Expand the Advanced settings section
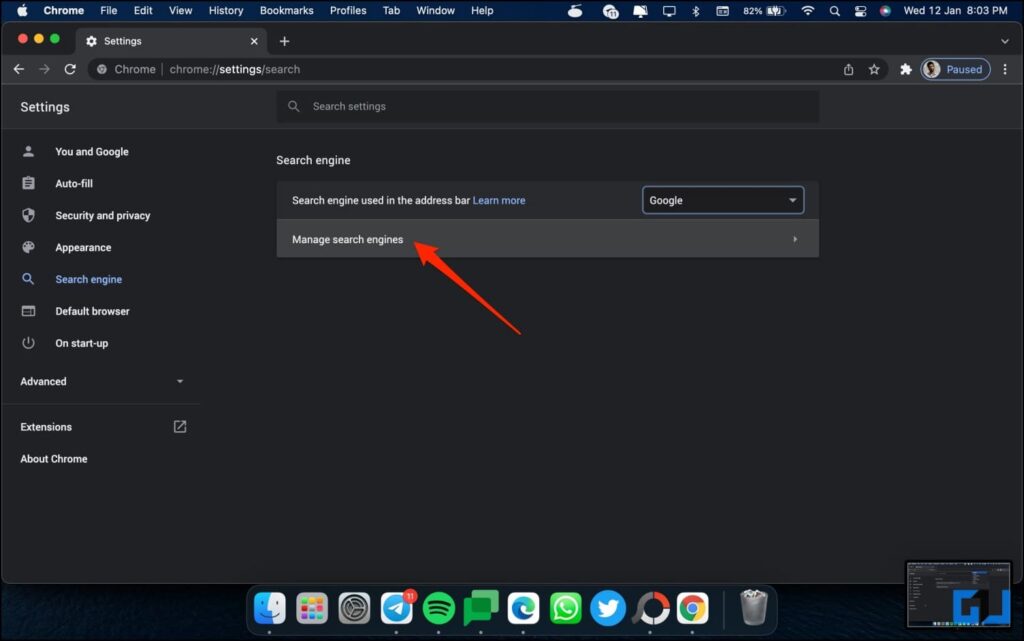 click(x=101, y=381)
